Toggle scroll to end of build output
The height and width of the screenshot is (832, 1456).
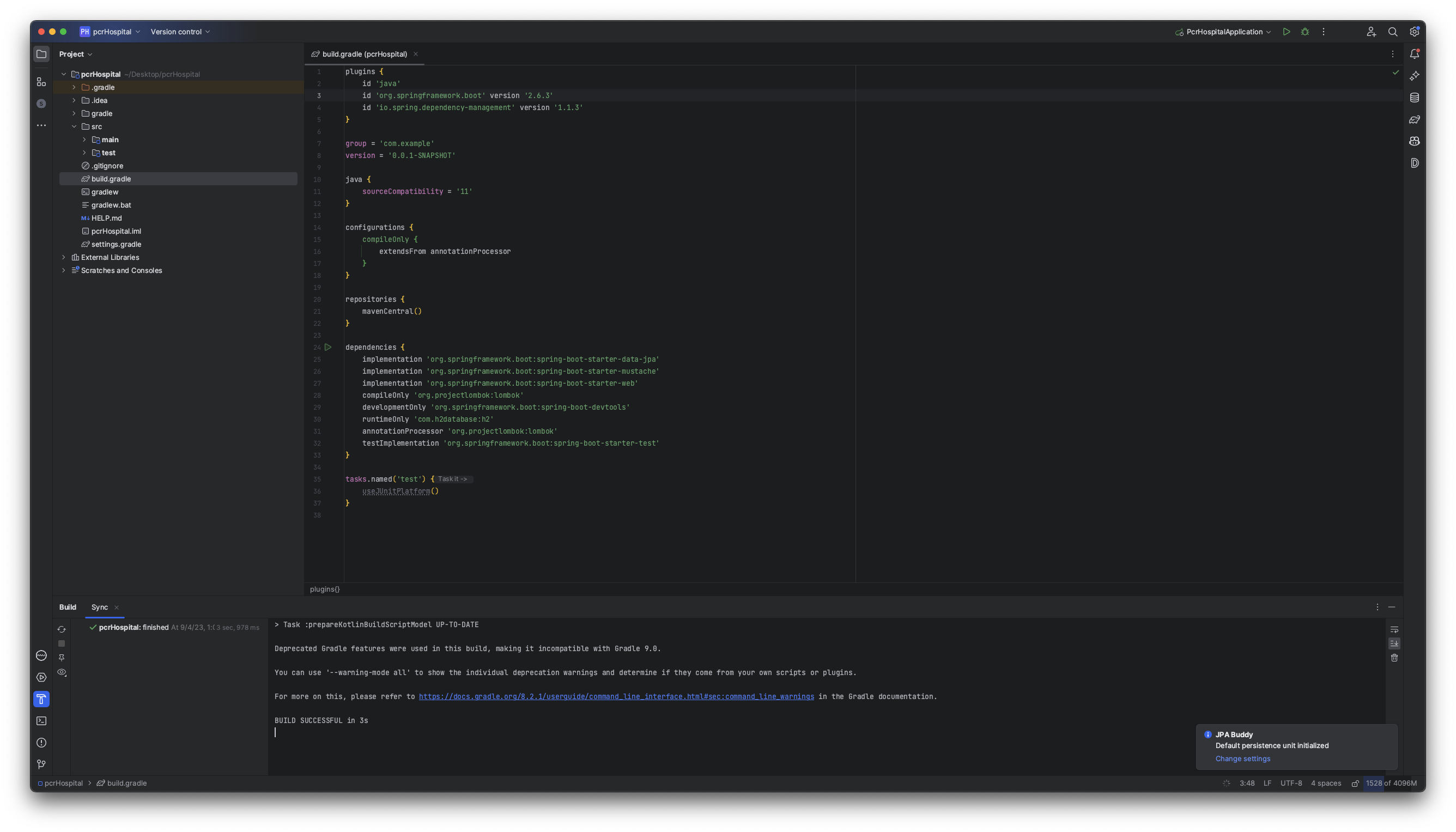click(1394, 644)
